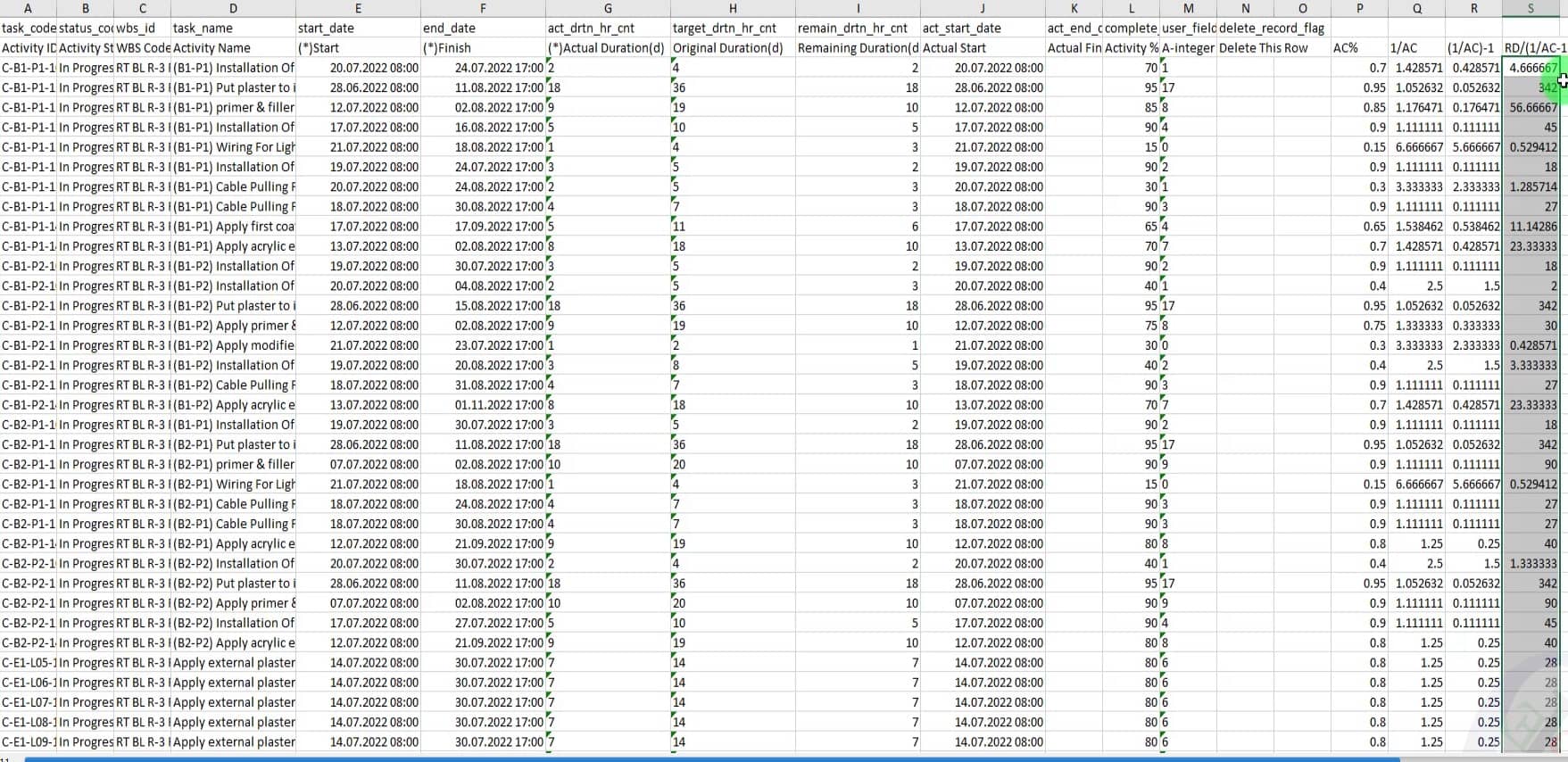Click the 'act_drtn_hr_cnt' cell
Image resolution: width=1568 pixels, height=762 pixels.
[608, 29]
